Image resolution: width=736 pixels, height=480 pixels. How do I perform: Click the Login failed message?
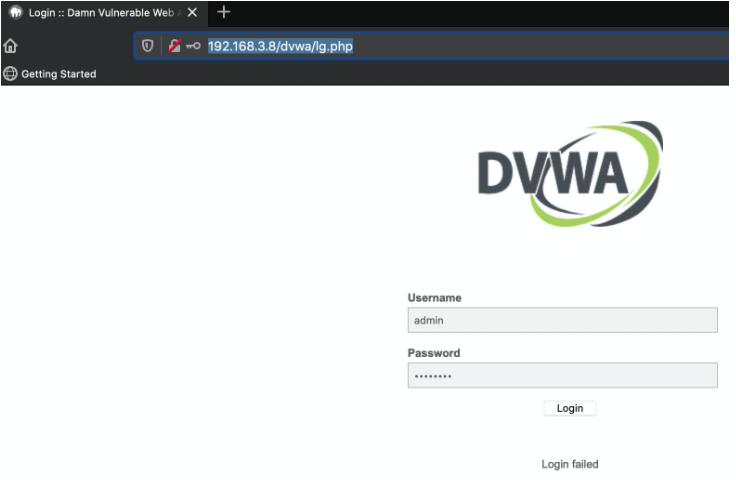point(570,464)
